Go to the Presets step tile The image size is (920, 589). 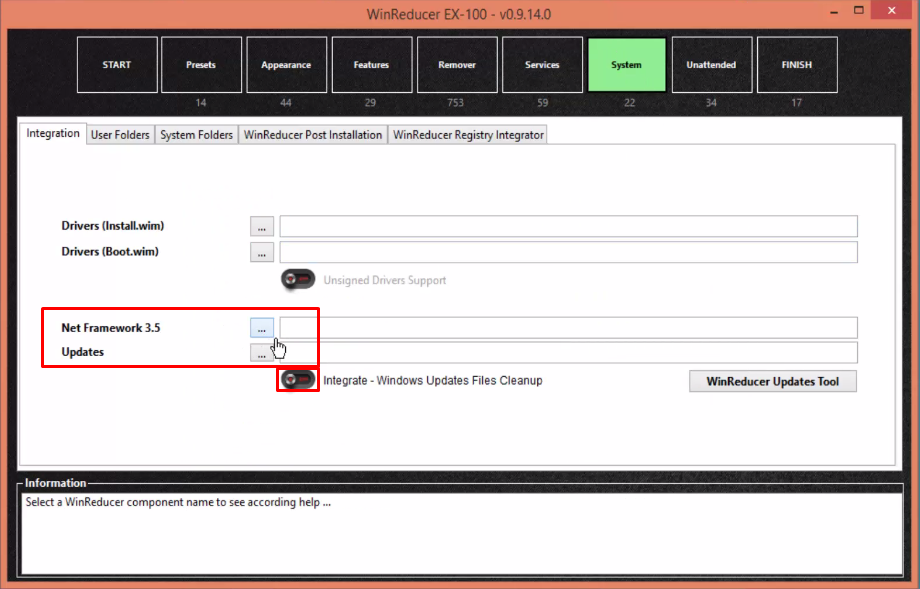tap(201, 65)
